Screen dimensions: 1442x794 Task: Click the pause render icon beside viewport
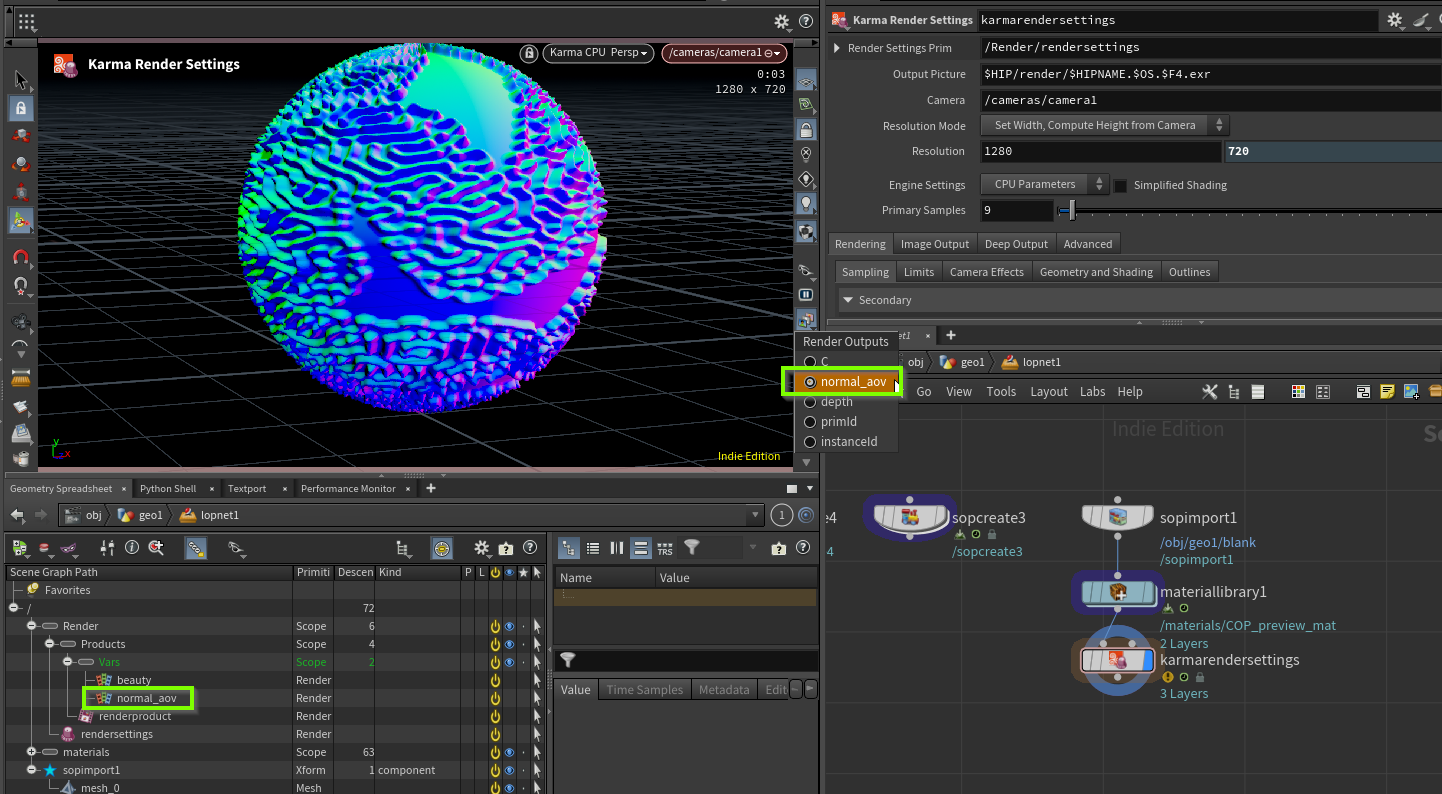click(805, 295)
